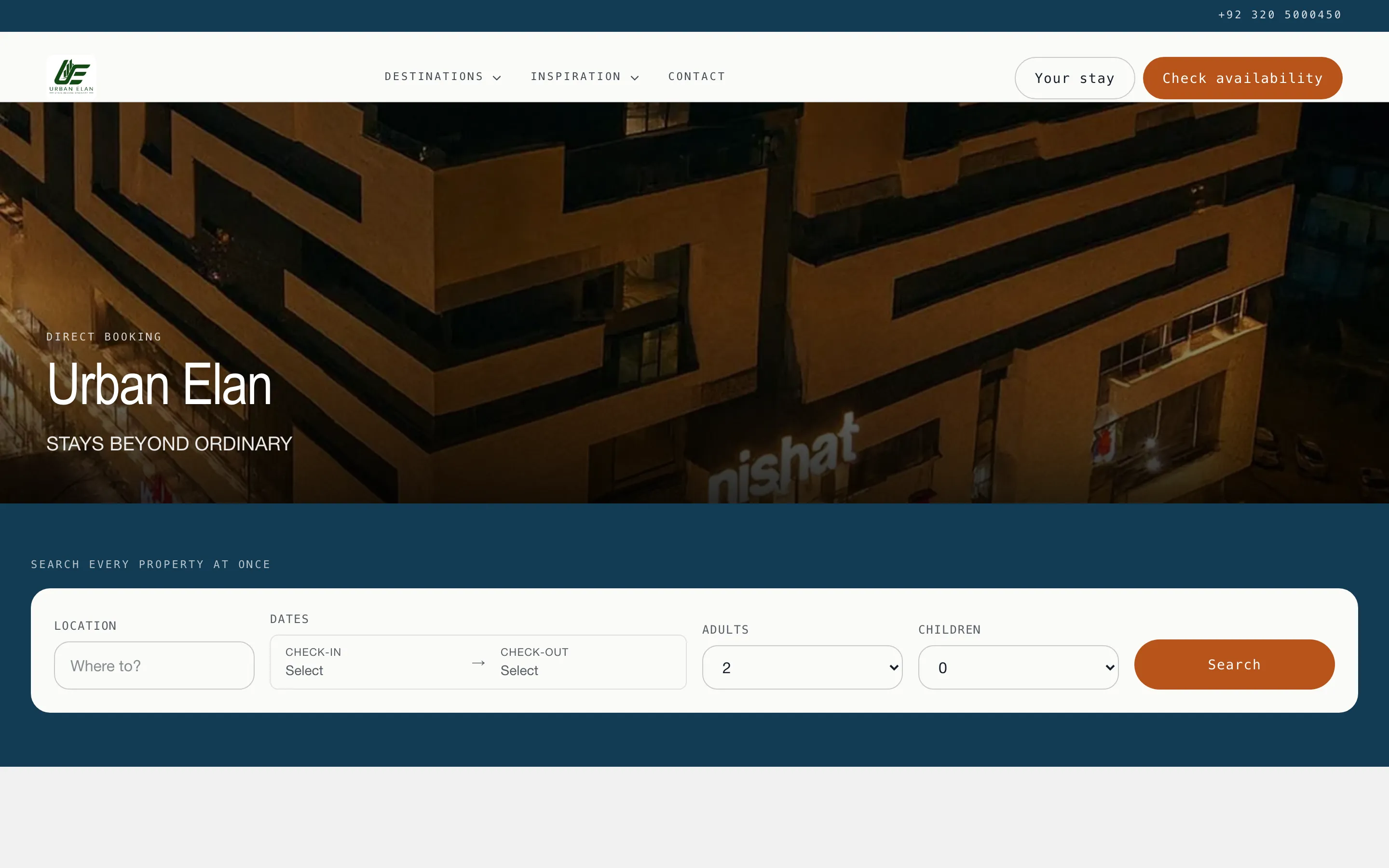Focus the Where to? location field
Screen dimensions: 1389x868
click(154, 665)
